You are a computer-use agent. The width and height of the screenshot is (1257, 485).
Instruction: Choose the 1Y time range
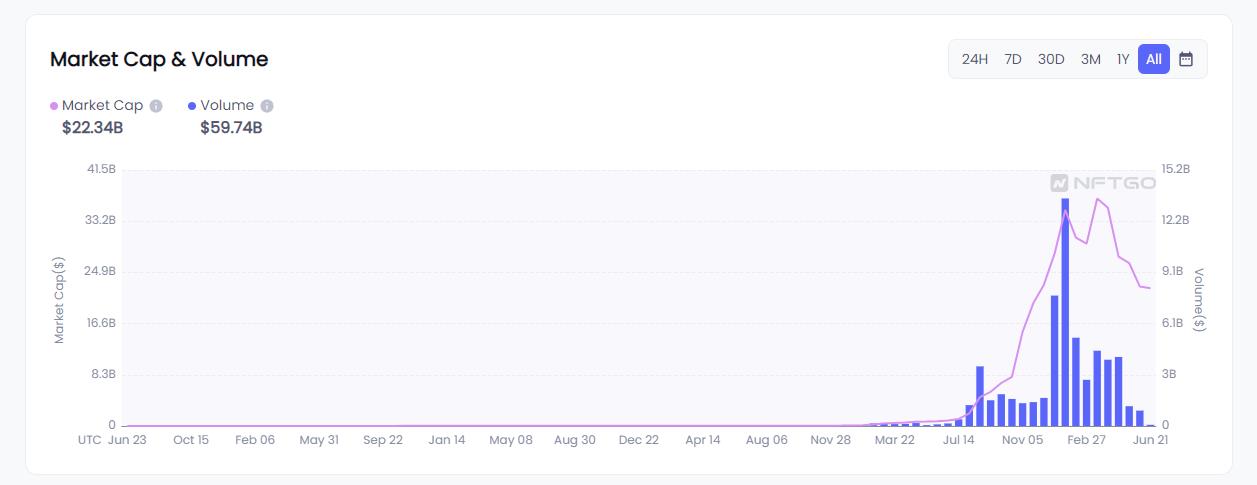(x=1123, y=59)
